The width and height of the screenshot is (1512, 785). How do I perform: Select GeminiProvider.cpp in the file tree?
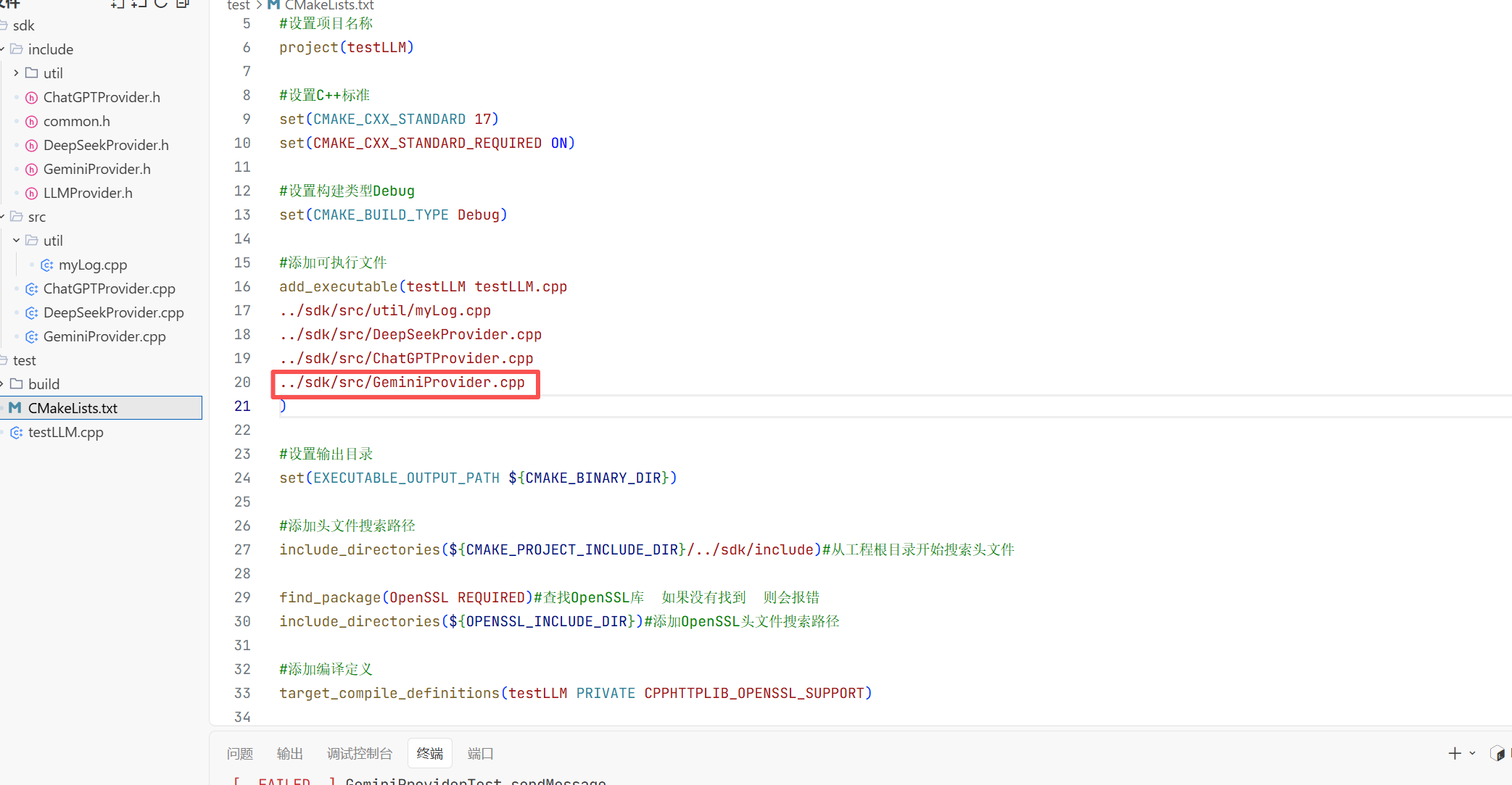pyautogui.click(x=104, y=336)
